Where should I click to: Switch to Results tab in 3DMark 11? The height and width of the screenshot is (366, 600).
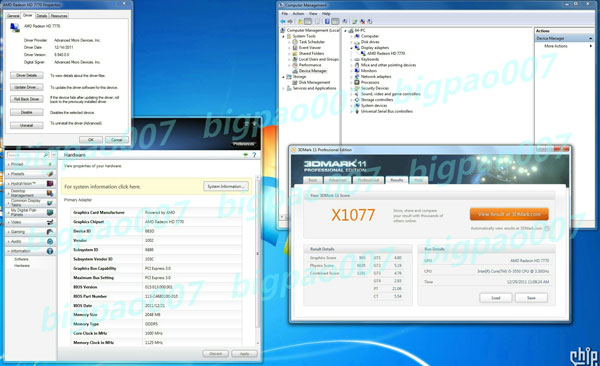click(397, 180)
